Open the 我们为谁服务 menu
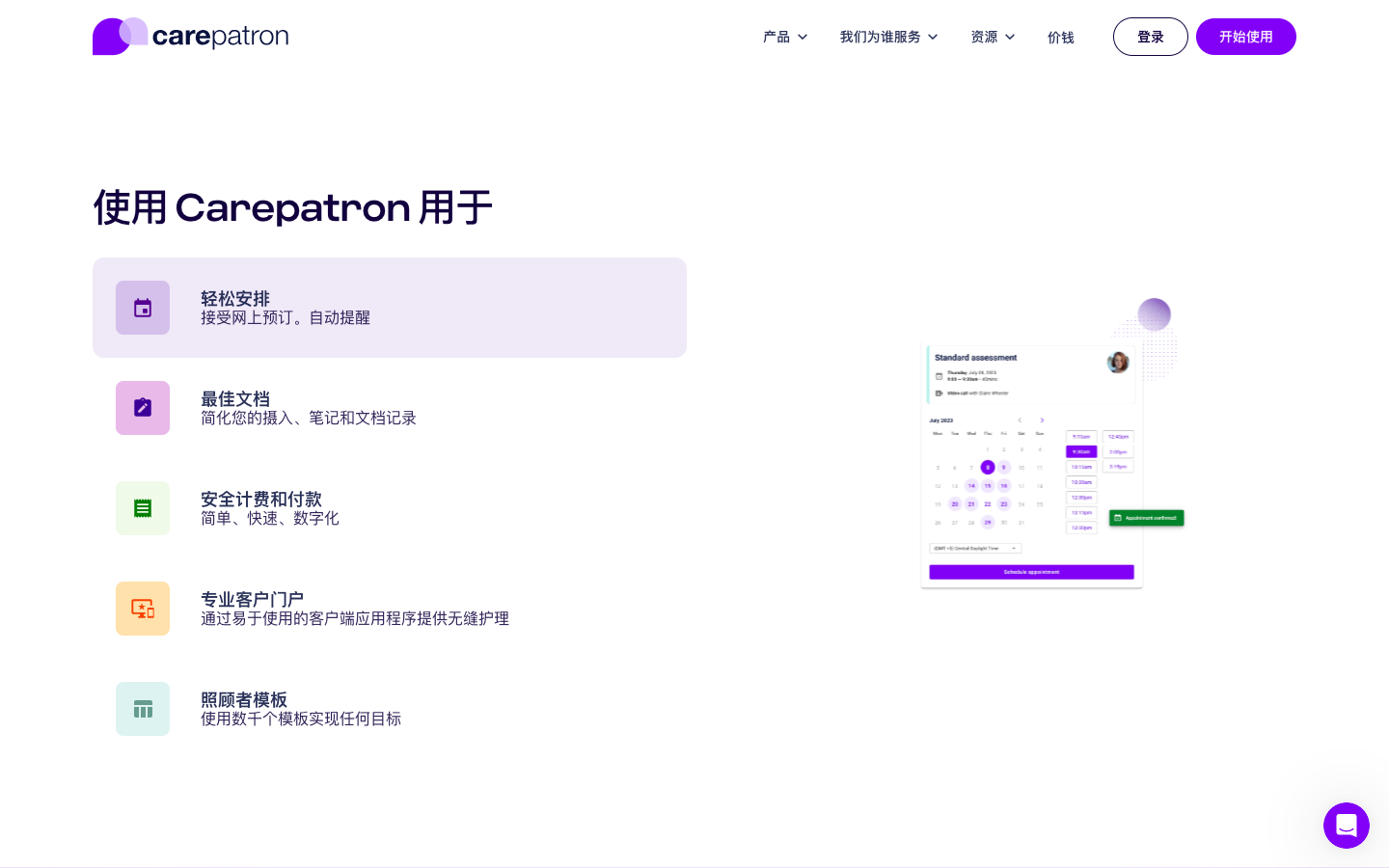The image size is (1389, 868). click(888, 37)
